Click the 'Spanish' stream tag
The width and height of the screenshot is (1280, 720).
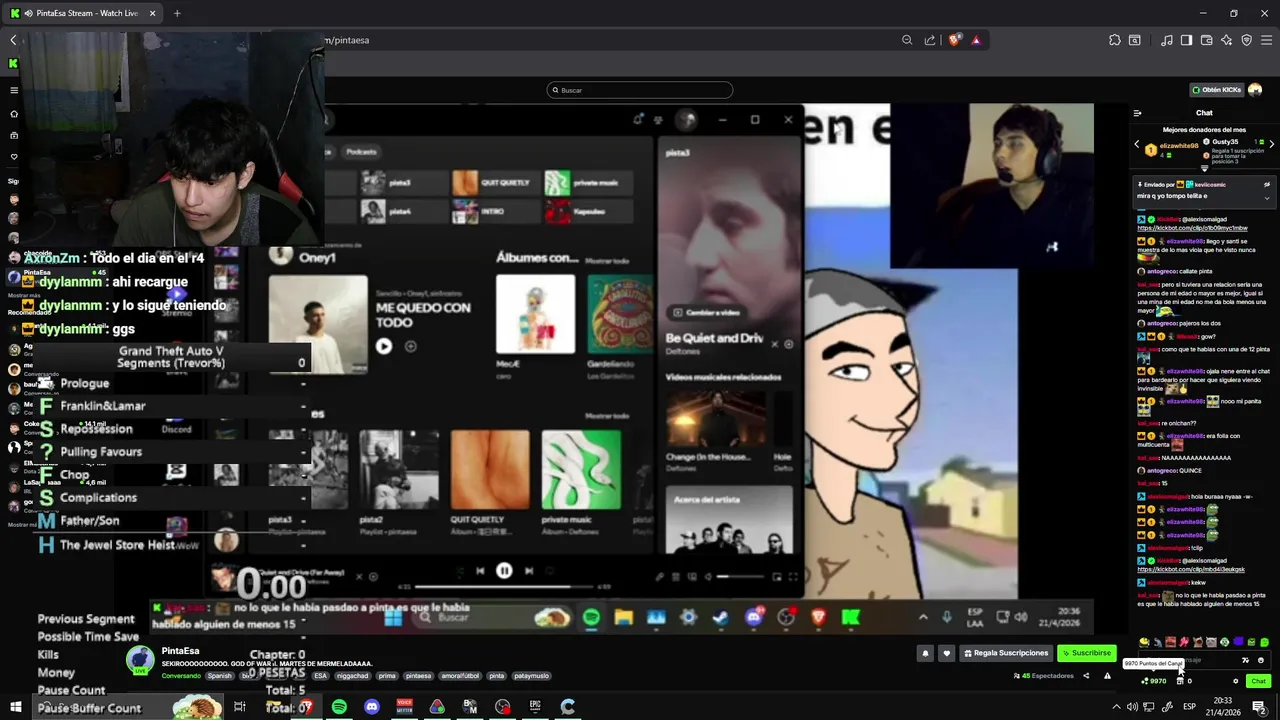(x=219, y=676)
